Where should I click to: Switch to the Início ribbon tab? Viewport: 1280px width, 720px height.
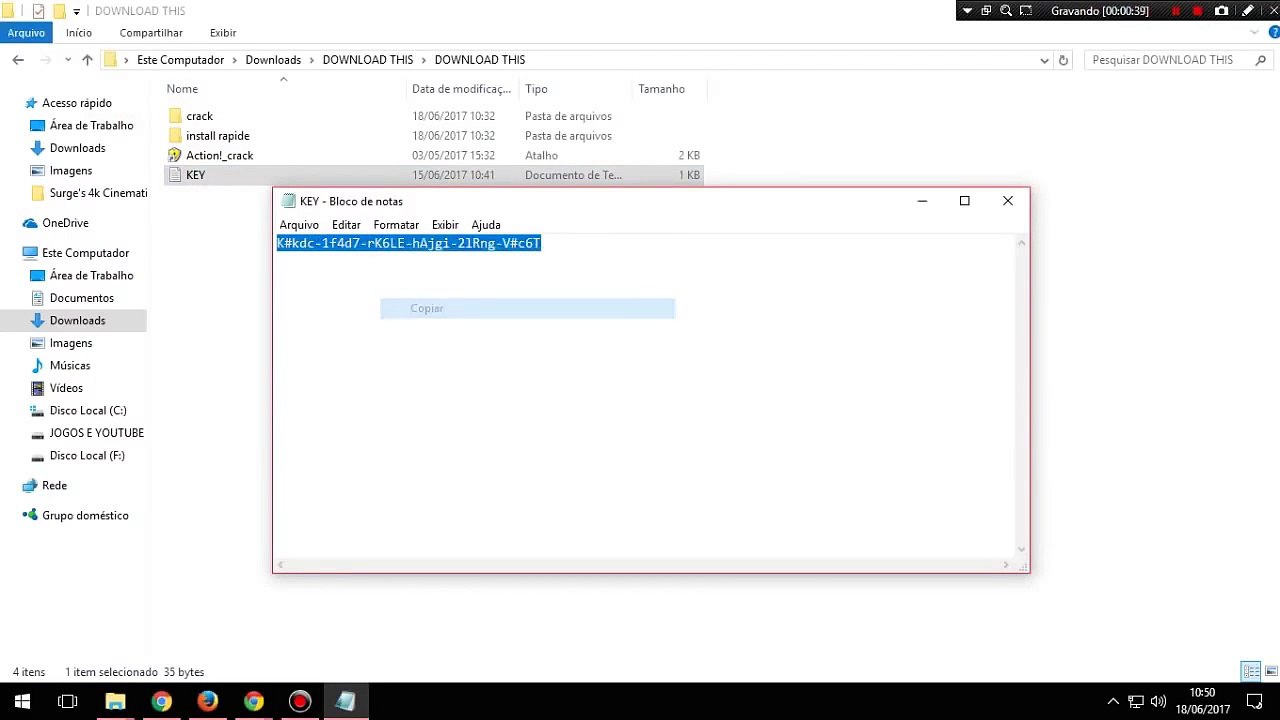[x=79, y=33]
